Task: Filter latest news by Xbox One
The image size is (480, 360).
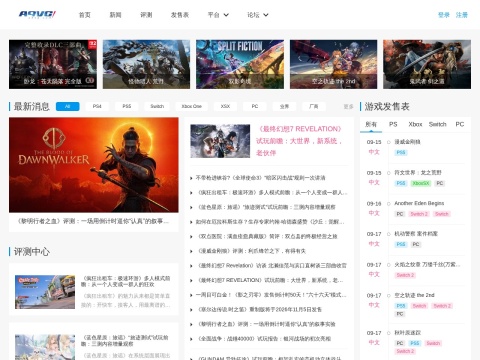Action: coord(192,106)
